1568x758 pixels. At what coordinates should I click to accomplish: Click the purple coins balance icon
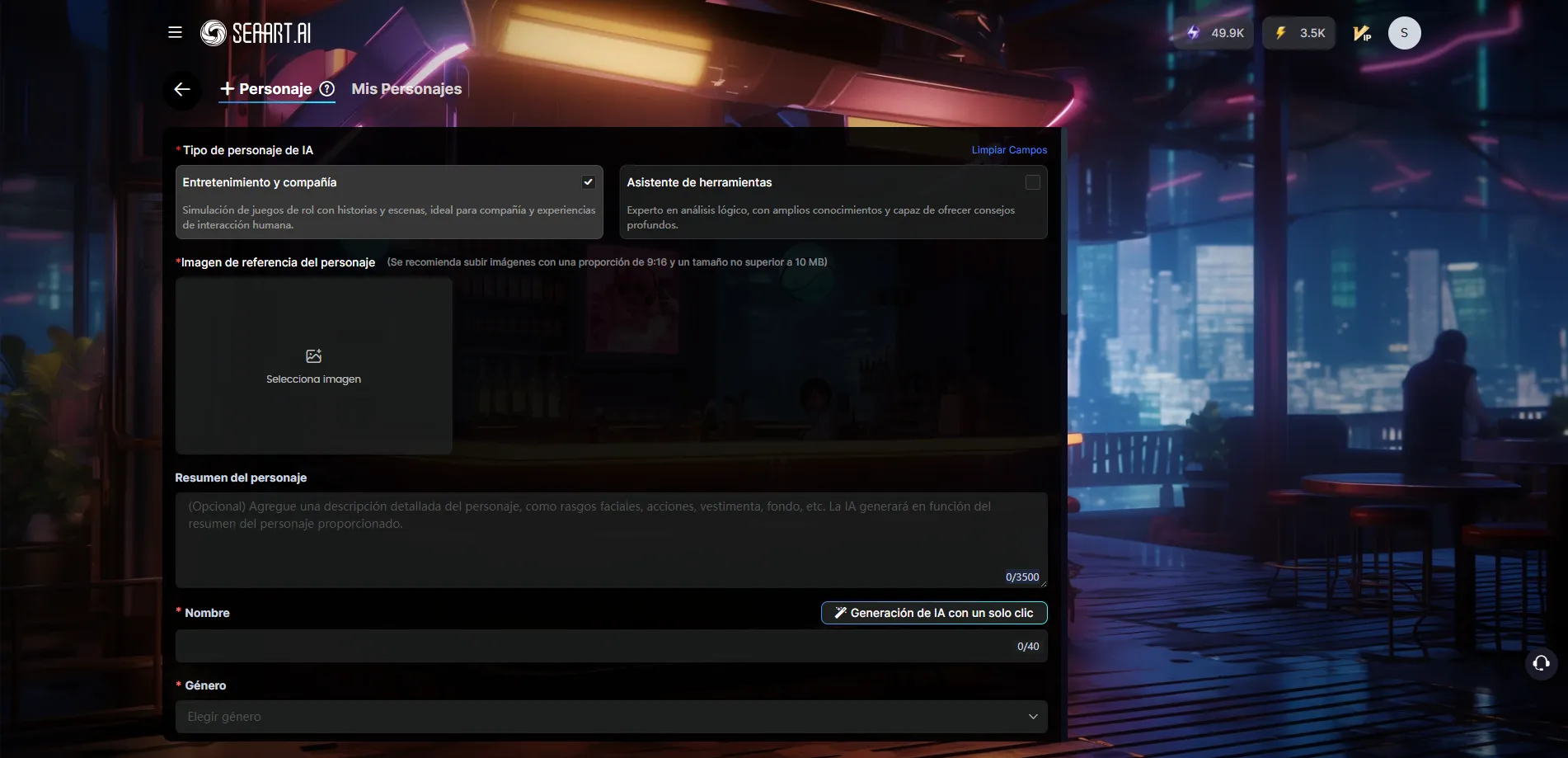(x=1193, y=33)
